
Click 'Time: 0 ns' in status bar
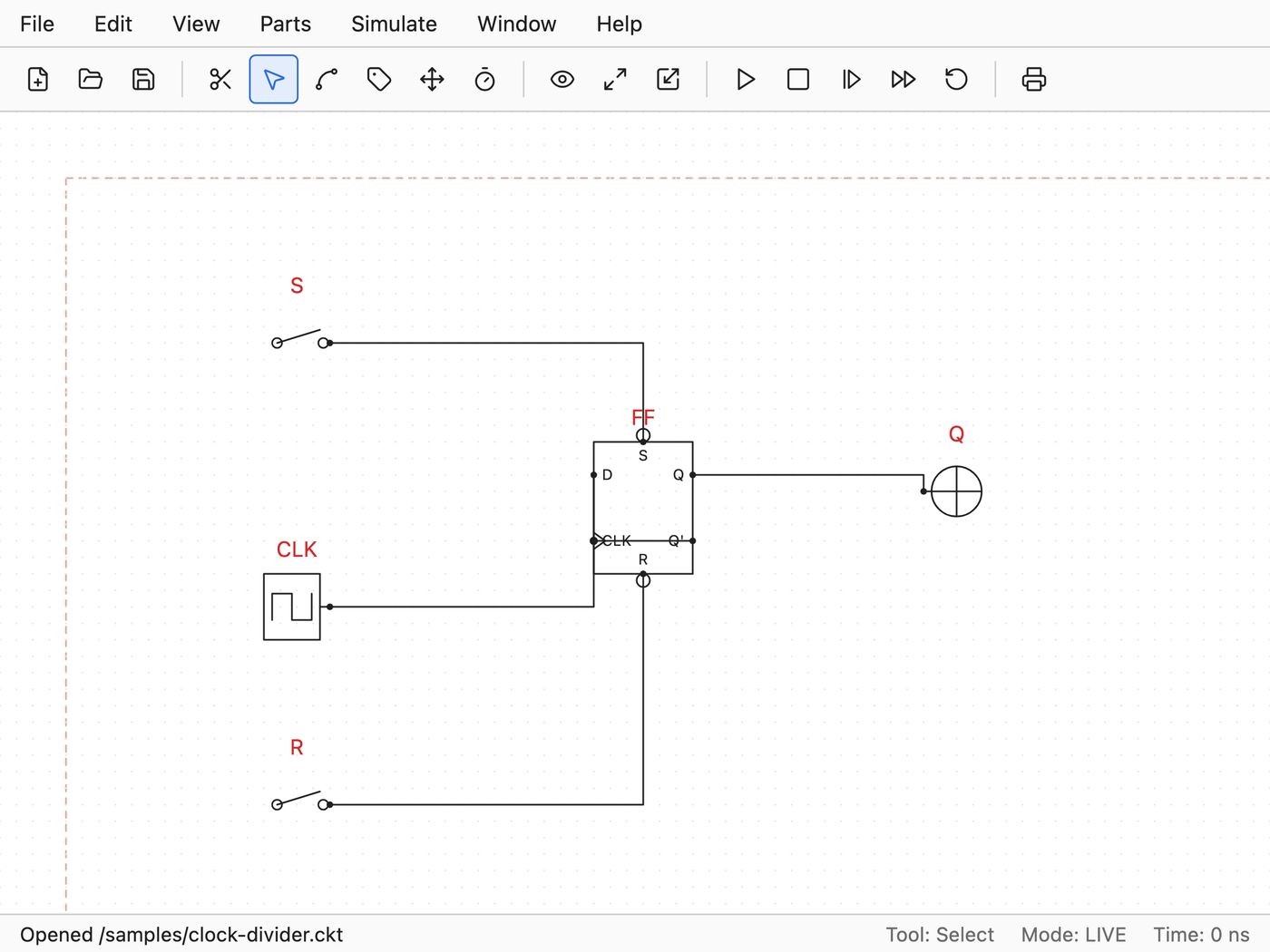[1201, 935]
